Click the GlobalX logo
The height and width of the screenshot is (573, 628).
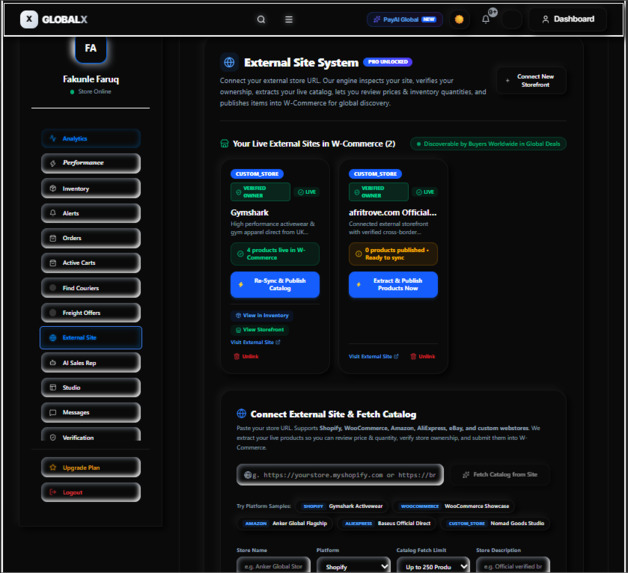point(54,19)
